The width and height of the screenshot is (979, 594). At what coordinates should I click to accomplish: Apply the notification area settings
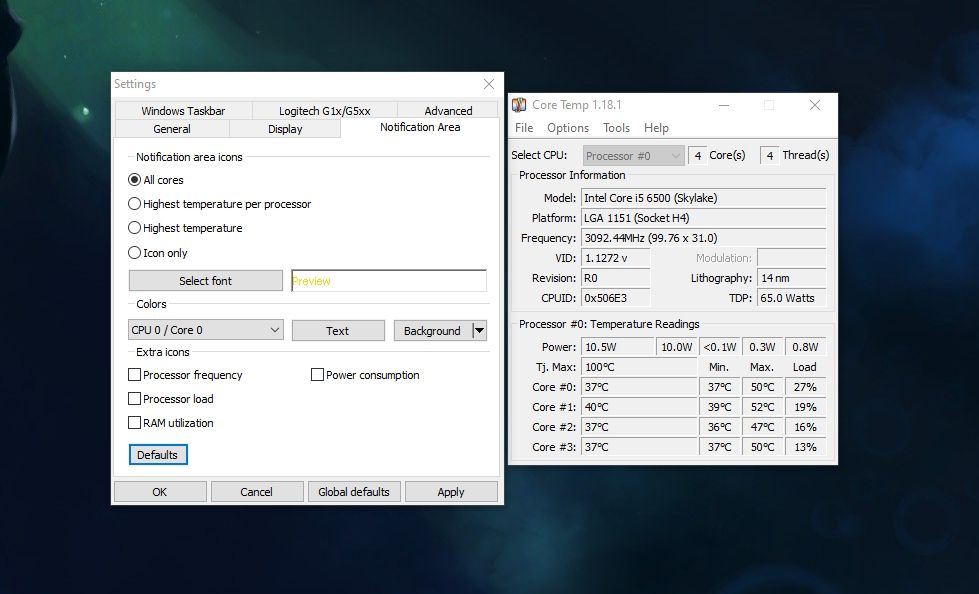[451, 491]
